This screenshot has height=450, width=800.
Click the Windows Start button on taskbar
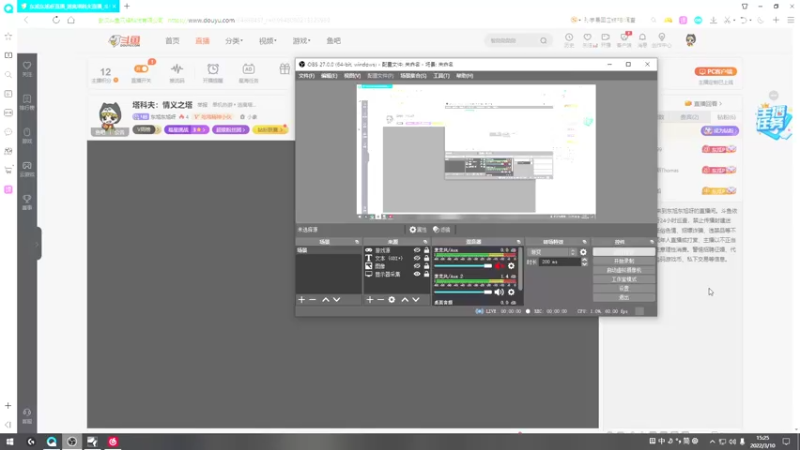click(x=10, y=442)
